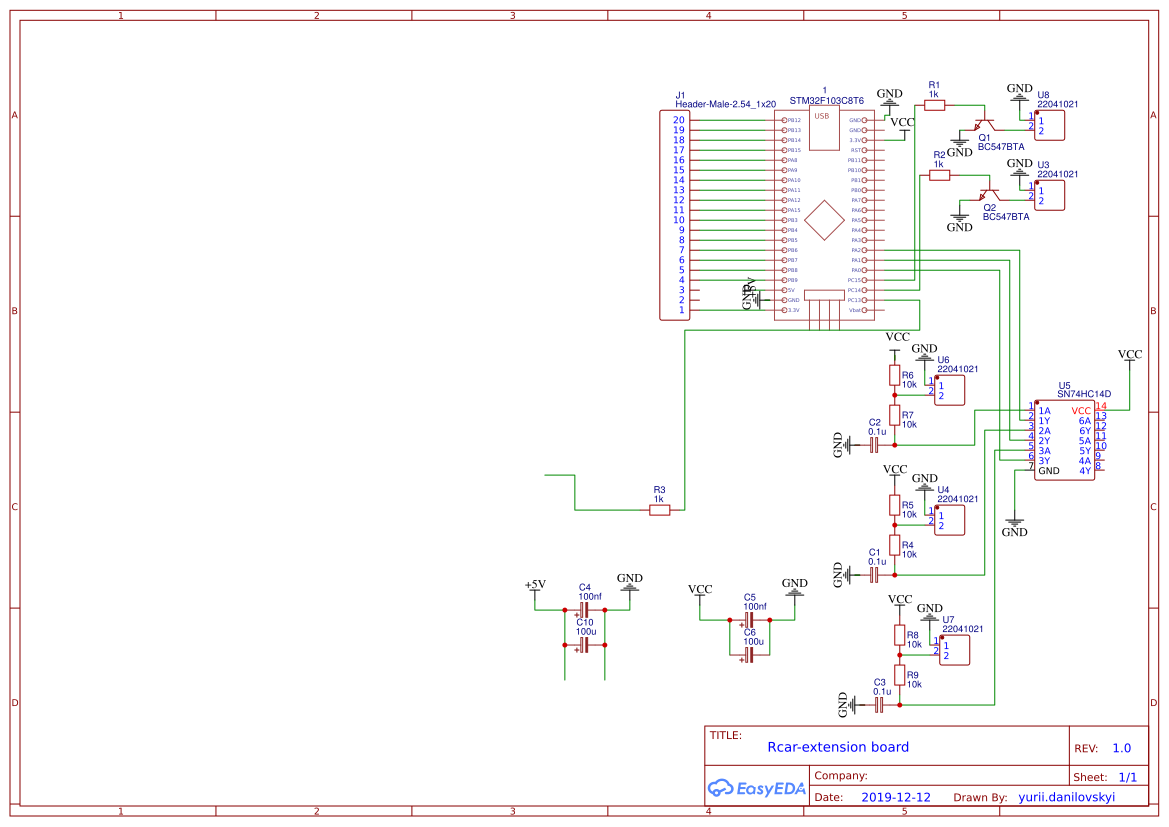Viewport: 1169px width, 827px height.
Task: Select the U5 SN74HC14D chip body
Action: pyautogui.click(x=1065, y=440)
